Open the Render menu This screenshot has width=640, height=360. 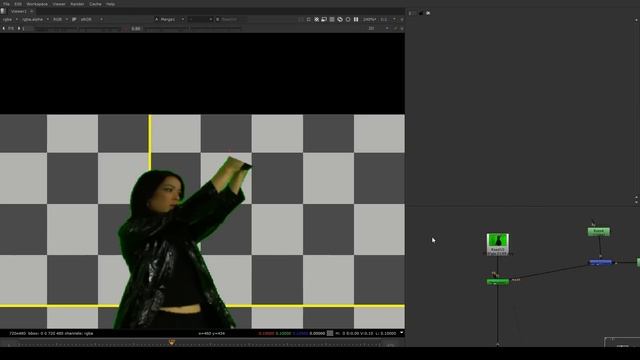tap(77, 4)
